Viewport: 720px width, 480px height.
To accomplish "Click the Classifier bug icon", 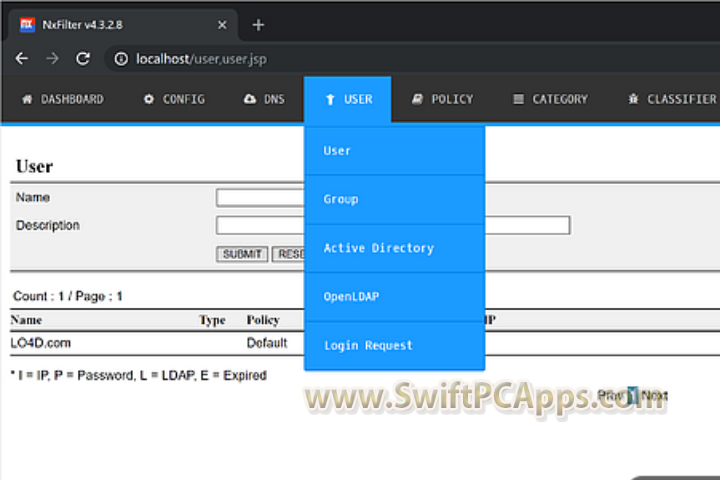I will click(x=634, y=99).
